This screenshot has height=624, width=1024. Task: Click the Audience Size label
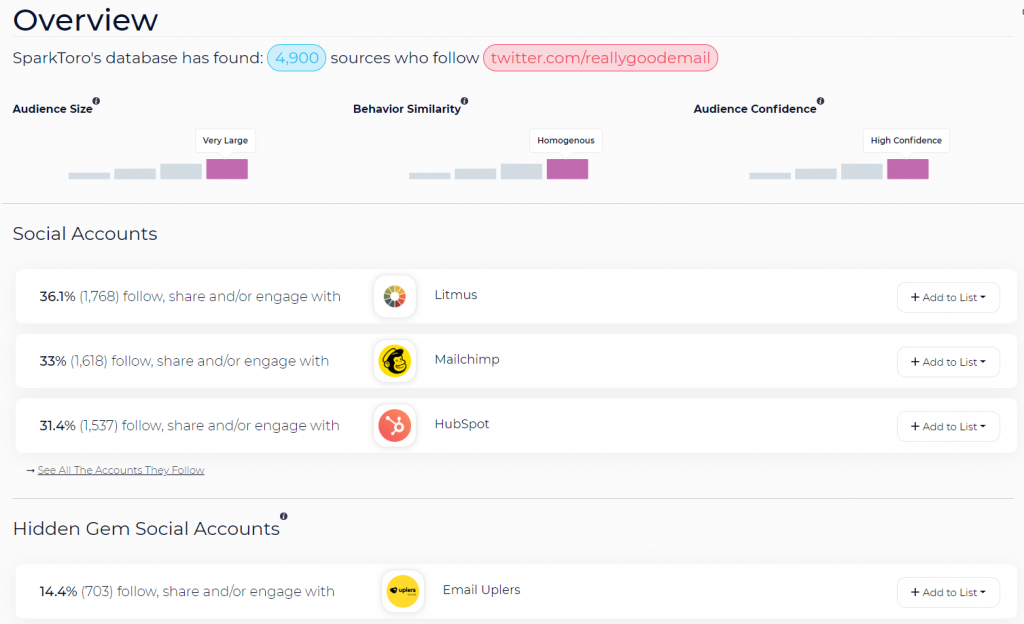[52, 109]
